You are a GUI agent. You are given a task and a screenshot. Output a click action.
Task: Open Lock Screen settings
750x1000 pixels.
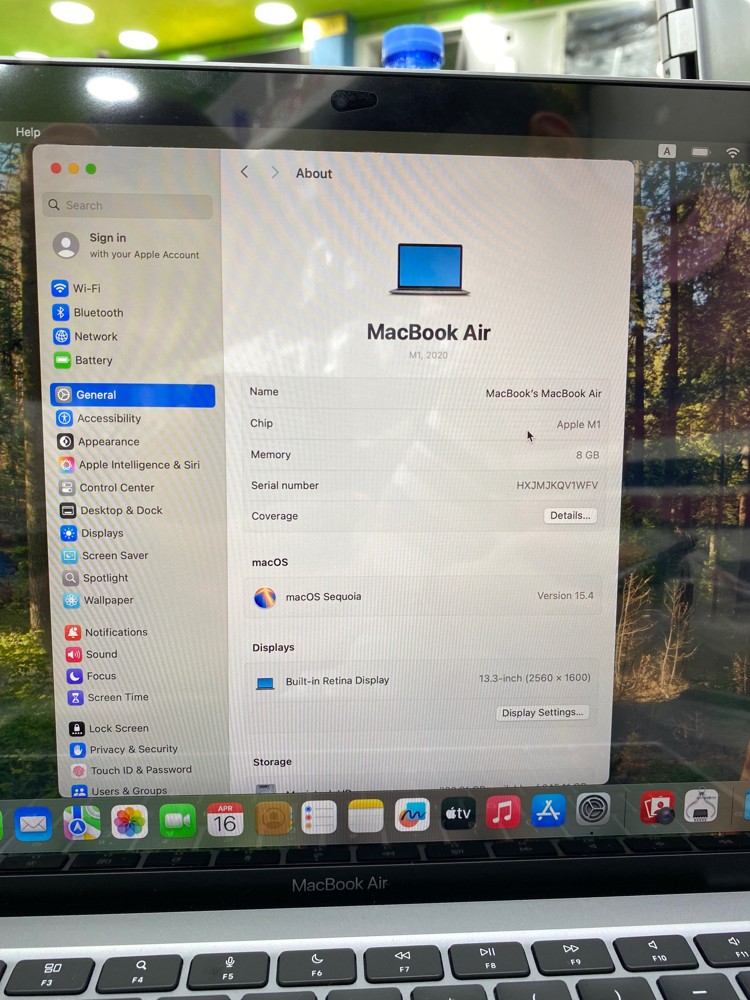[109, 728]
